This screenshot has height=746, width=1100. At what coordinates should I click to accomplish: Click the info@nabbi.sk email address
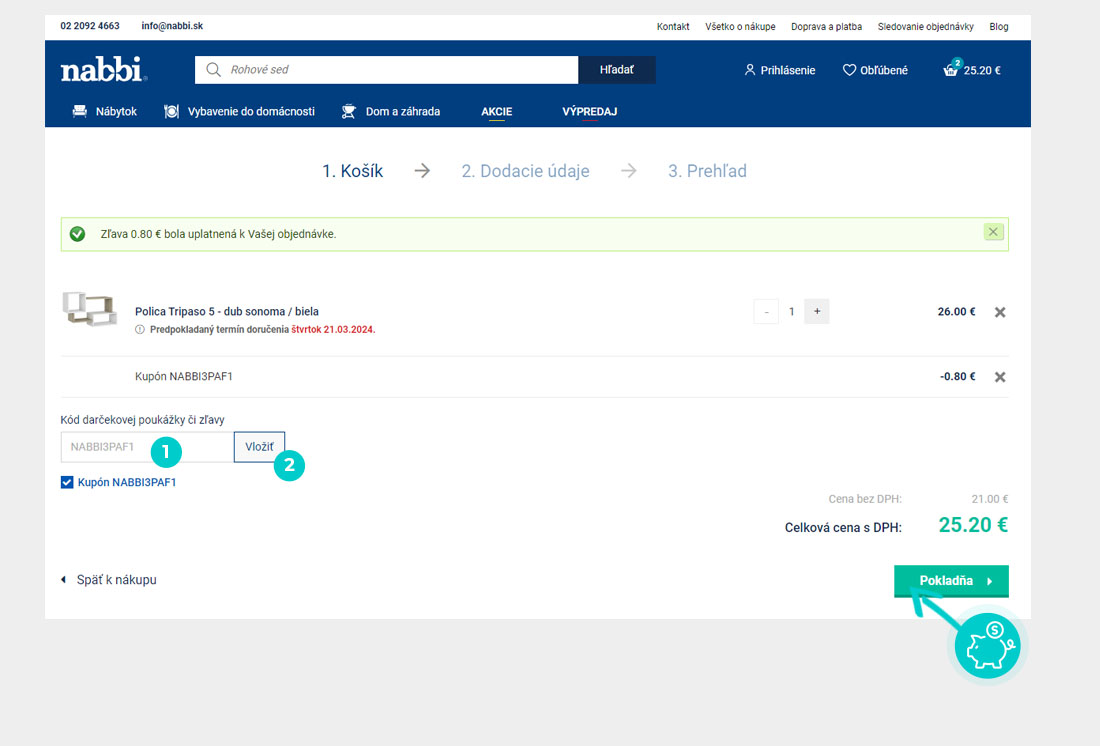[x=172, y=26]
